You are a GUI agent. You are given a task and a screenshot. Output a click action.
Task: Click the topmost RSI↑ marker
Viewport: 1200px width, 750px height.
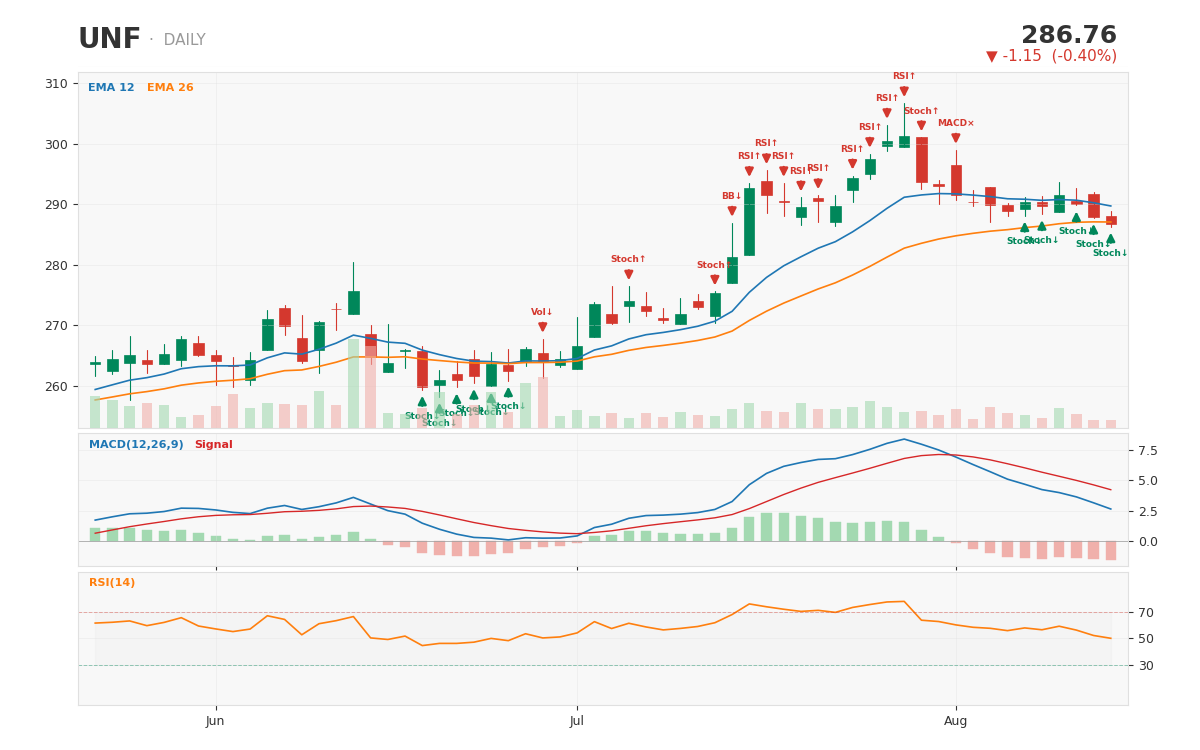point(904,91)
